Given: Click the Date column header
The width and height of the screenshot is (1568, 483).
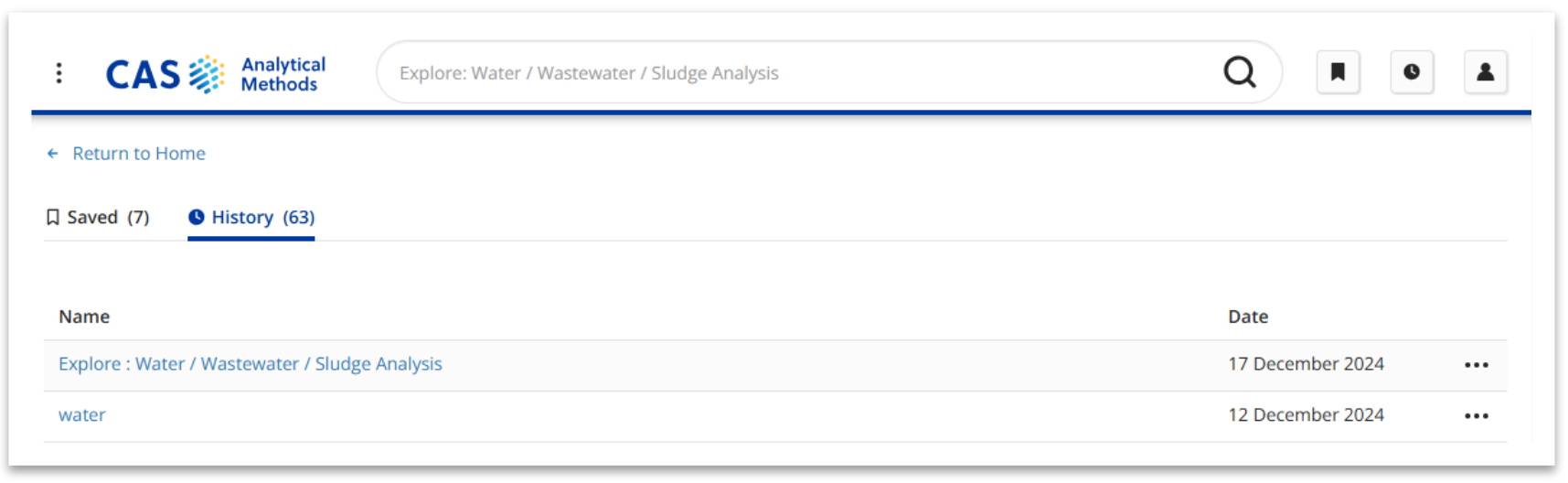Looking at the screenshot, I should click(x=1248, y=317).
